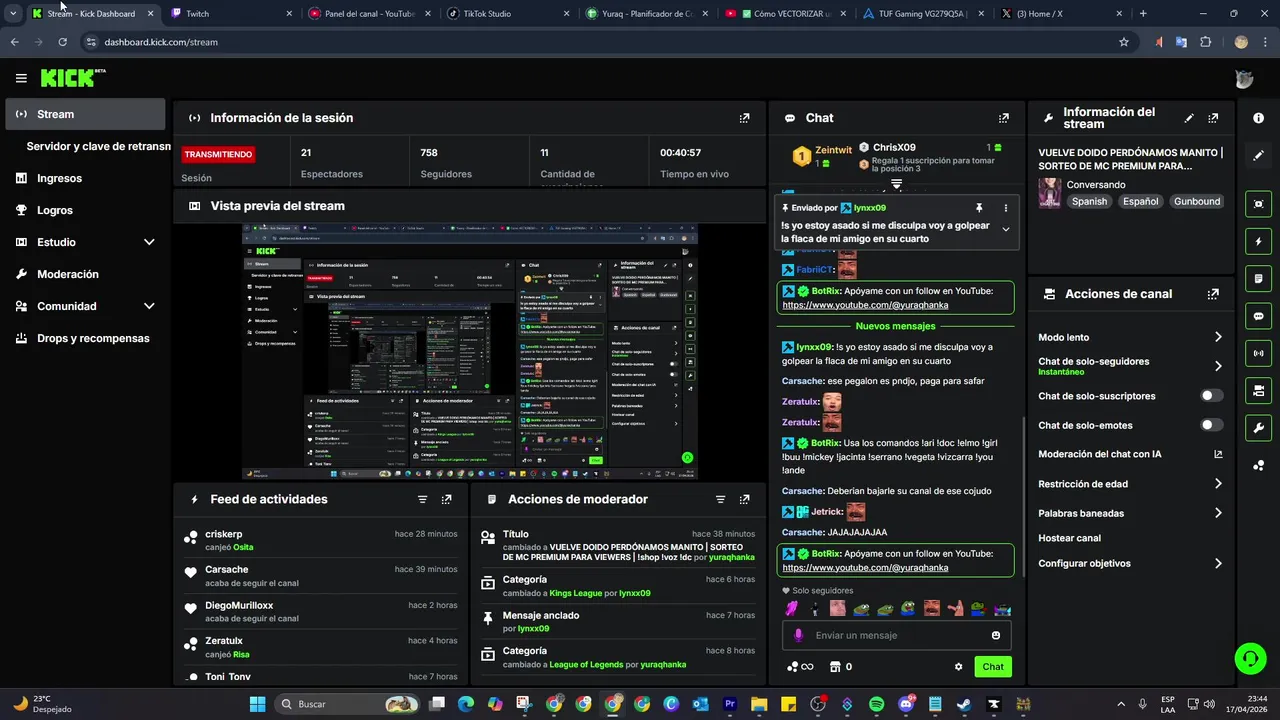Toggle the document widget in the right sidebar
The height and width of the screenshot is (720, 1280).
point(1258,278)
